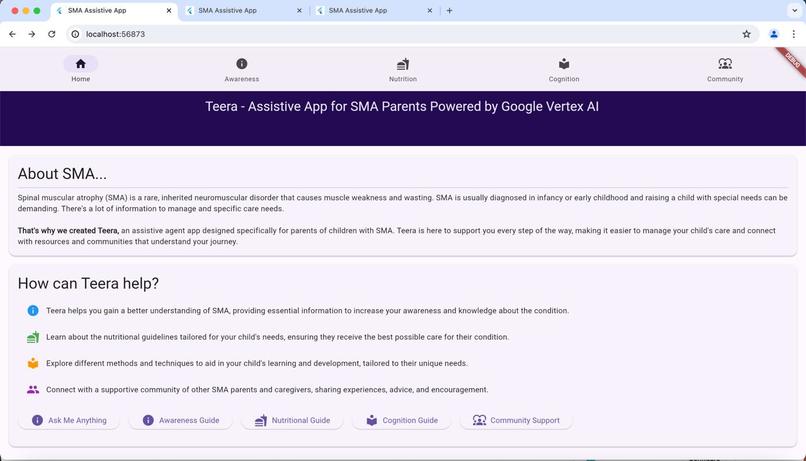806x461 pixels.
Task: Close the second SMA Assistive App tab
Action: pos(299,10)
